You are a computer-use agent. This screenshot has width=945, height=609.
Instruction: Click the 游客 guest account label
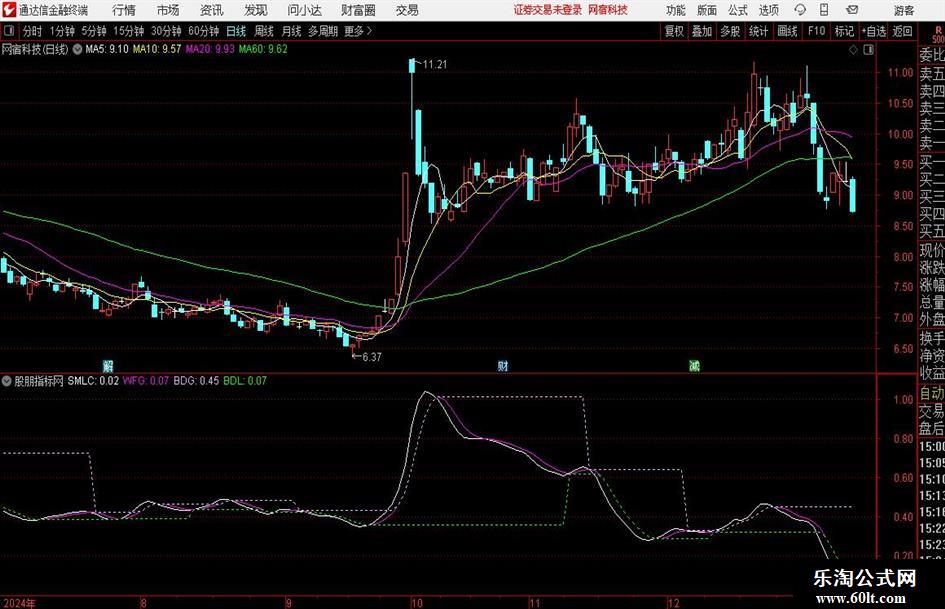(903, 10)
